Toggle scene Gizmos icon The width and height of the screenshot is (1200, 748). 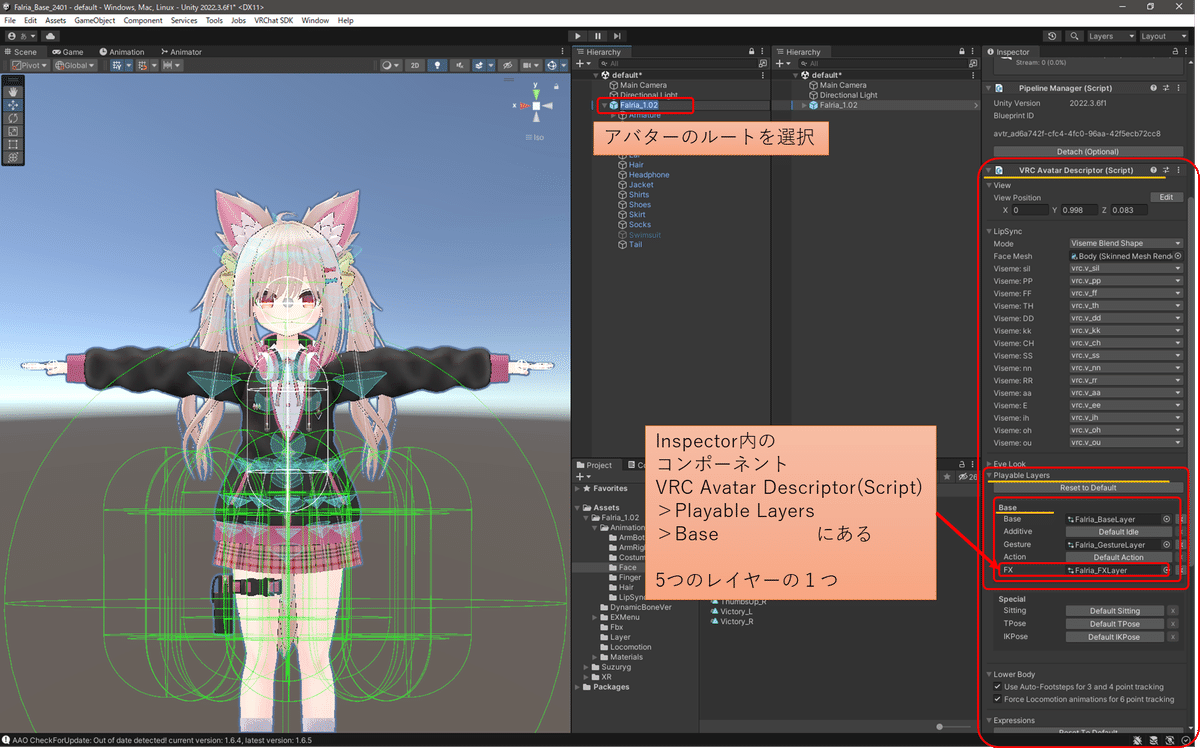(554, 65)
